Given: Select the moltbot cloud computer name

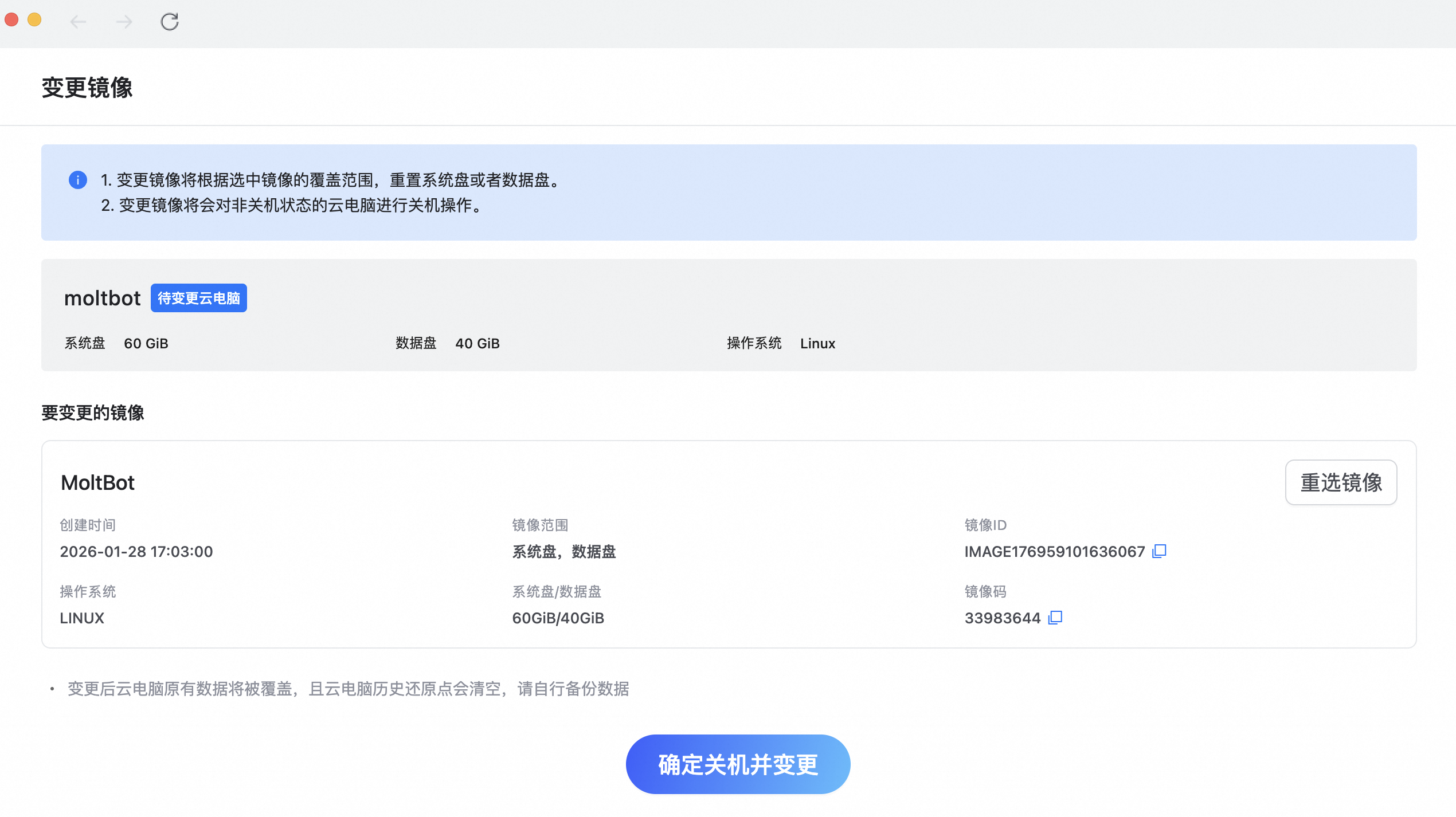Looking at the screenshot, I should click(x=102, y=298).
